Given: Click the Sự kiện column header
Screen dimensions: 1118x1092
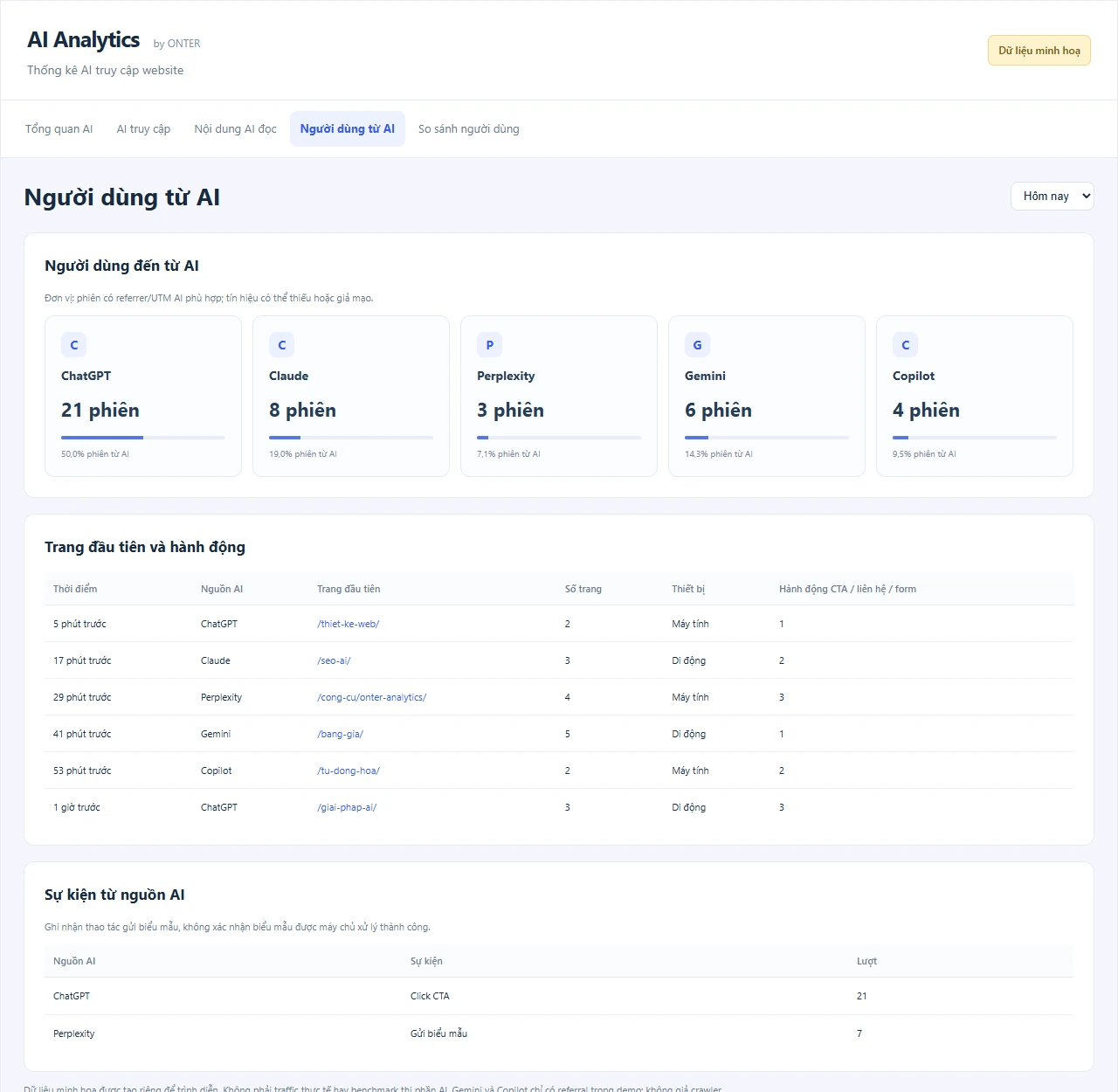Looking at the screenshot, I should [x=426, y=961].
